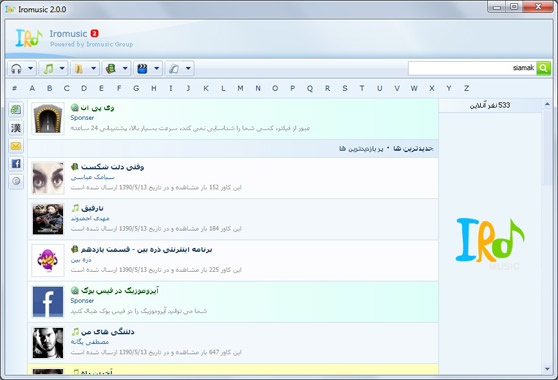The width and height of the screenshot is (558, 380).
Task: Click the clapperboard video toolbar icon
Action: (x=142, y=68)
